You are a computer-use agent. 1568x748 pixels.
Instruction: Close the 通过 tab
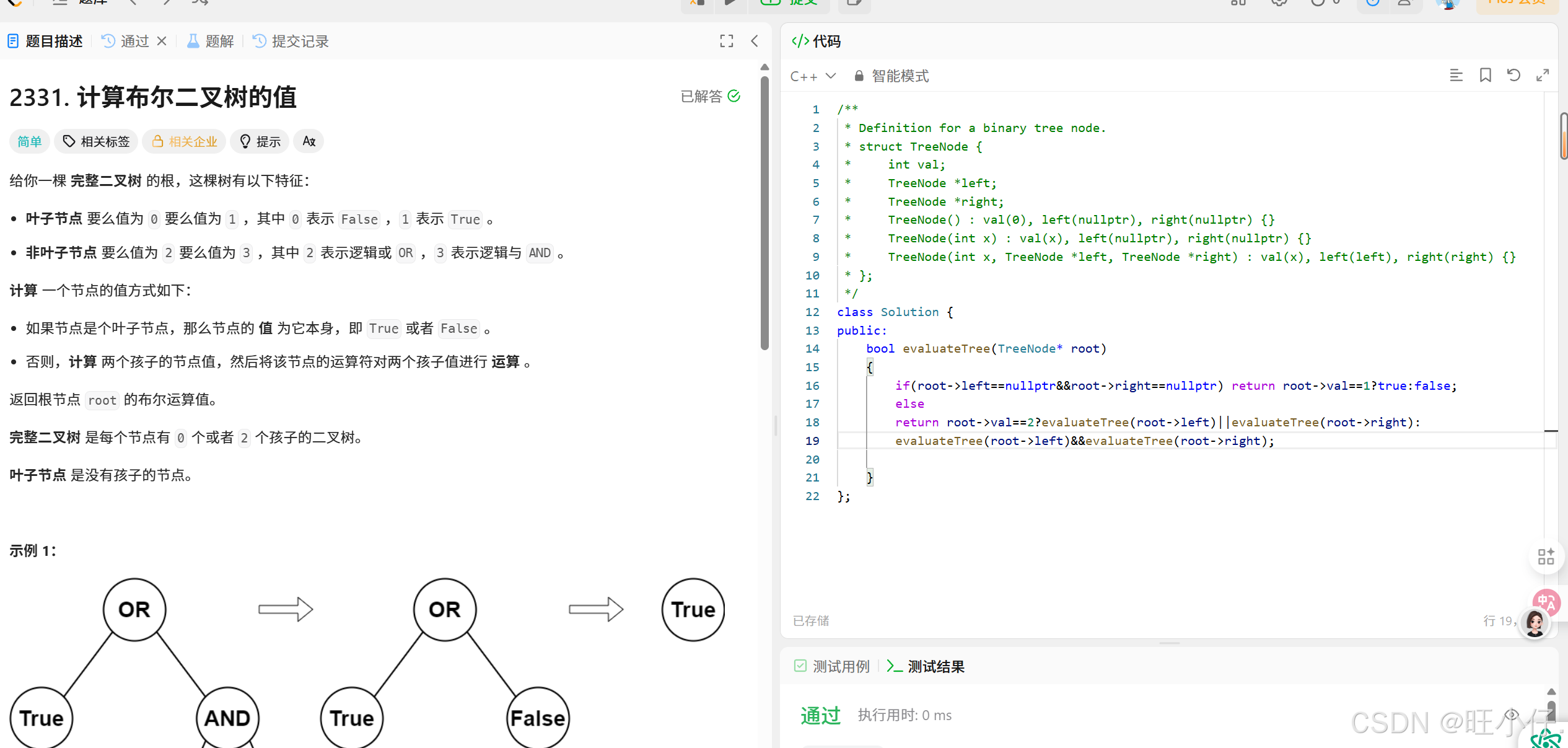click(x=162, y=42)
